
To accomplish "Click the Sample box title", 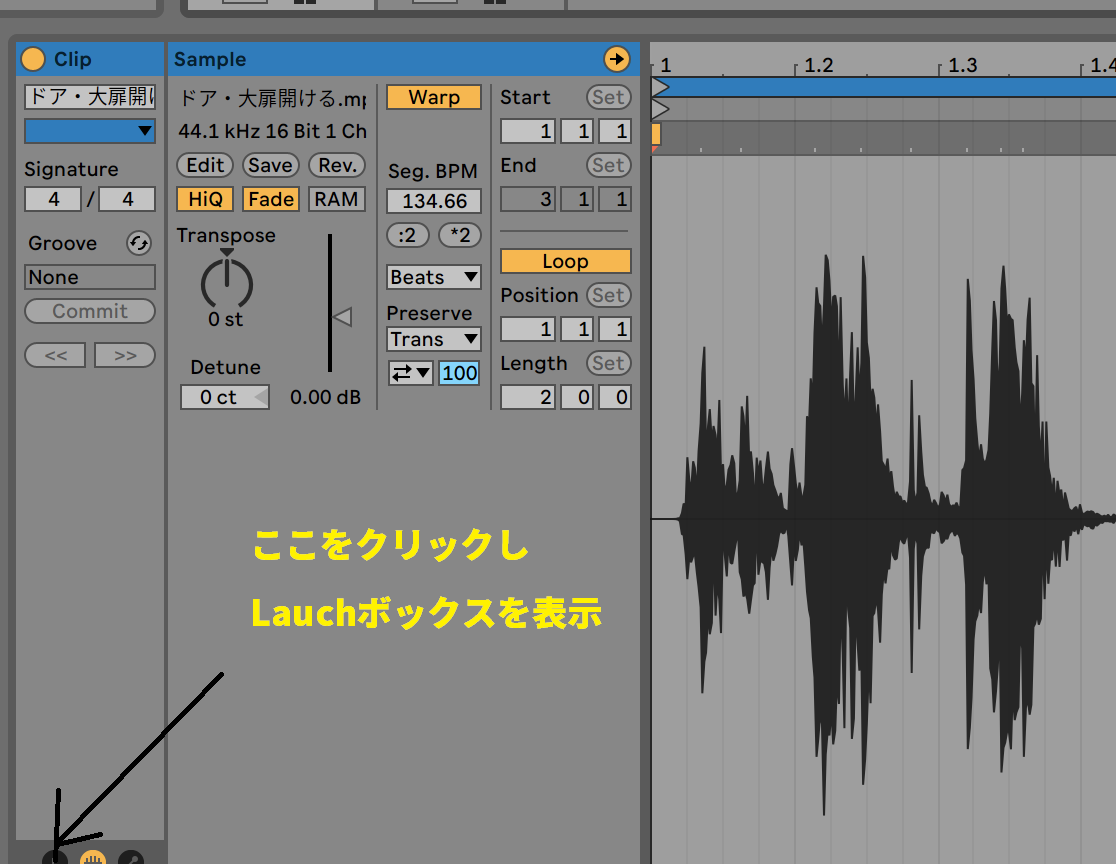I will coord(210,59).
